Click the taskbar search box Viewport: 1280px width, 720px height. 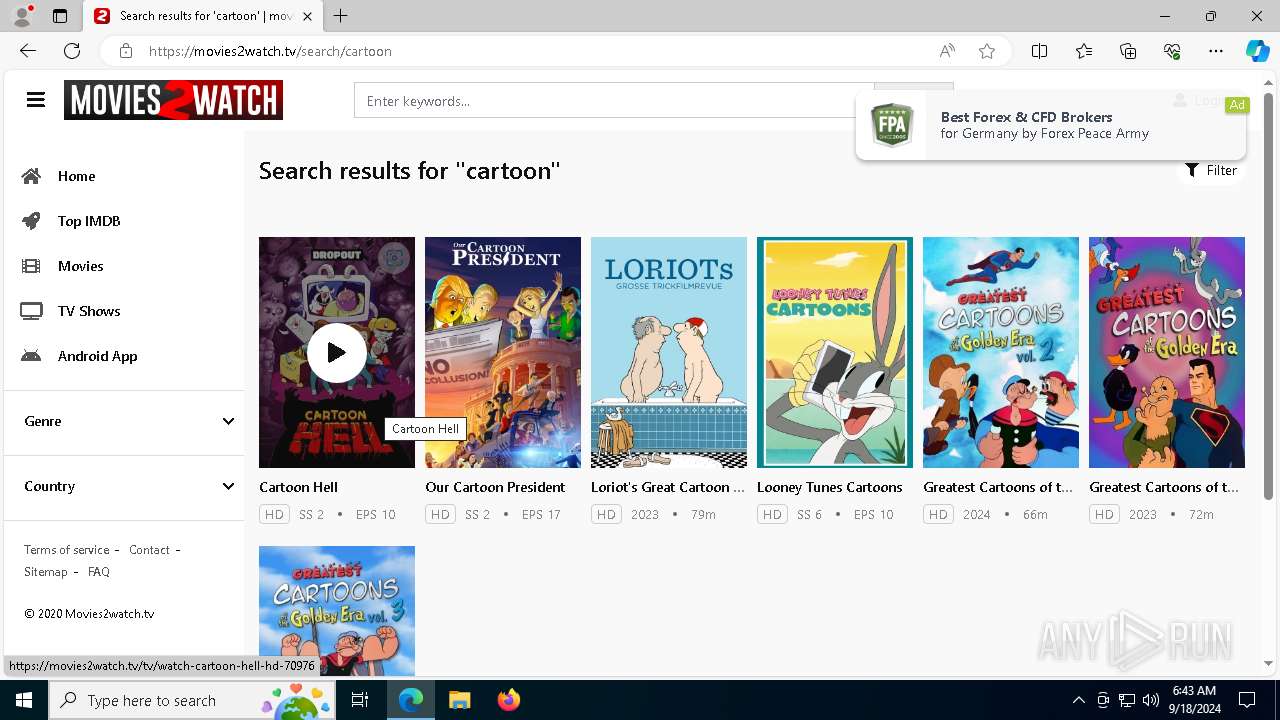coord(192,700)
